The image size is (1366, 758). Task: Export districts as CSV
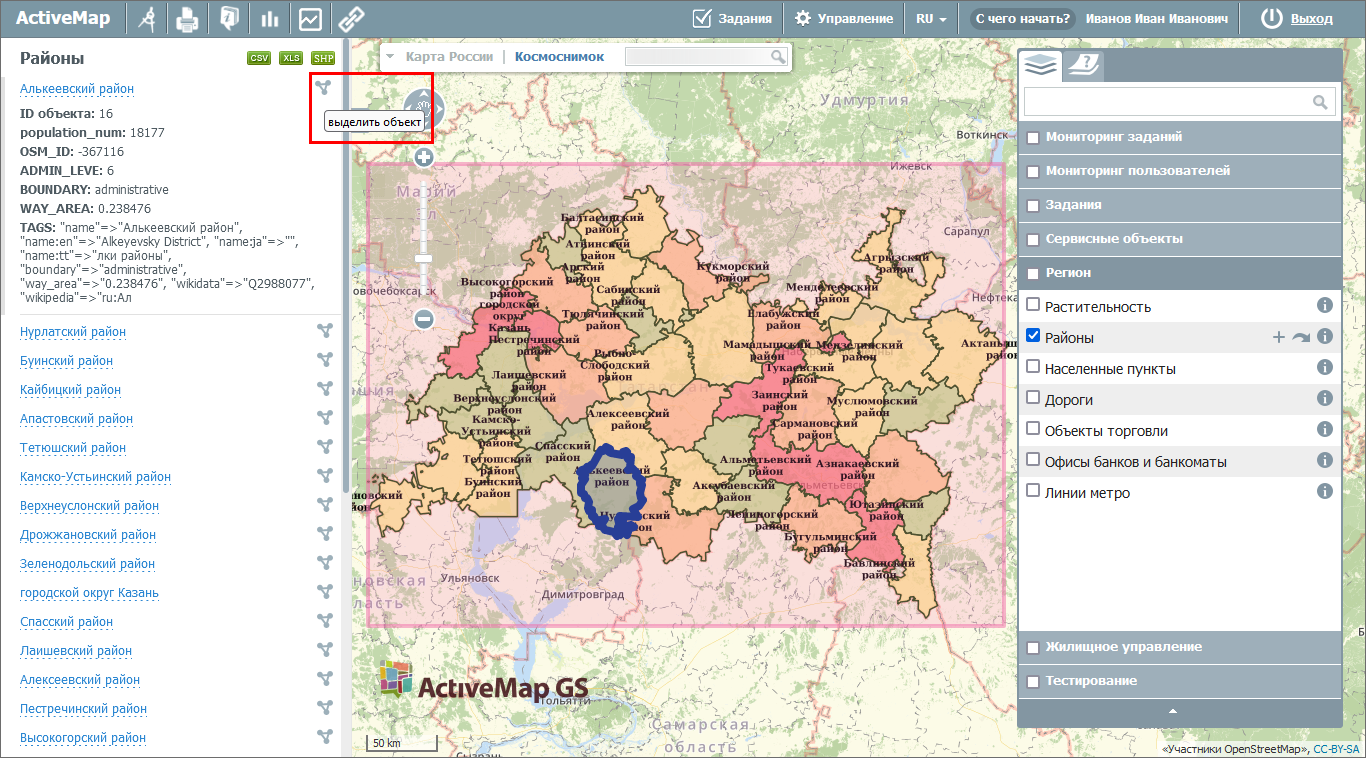(259, 58)
